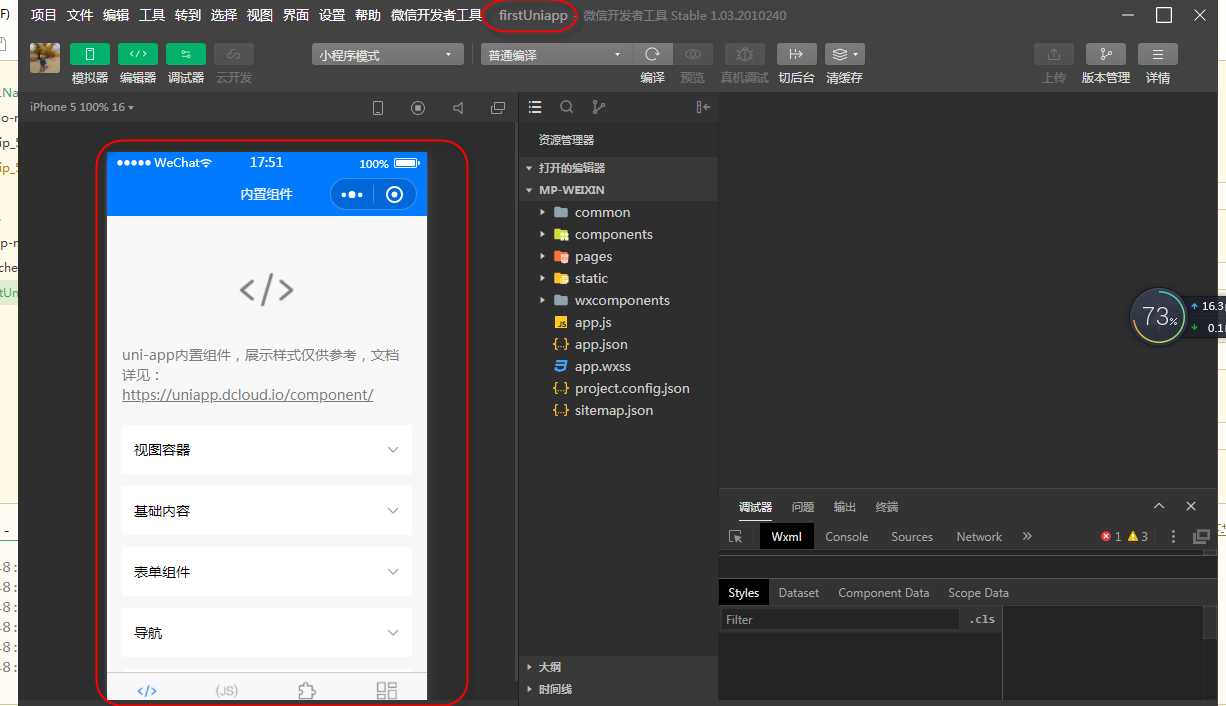The image size is (1226, 706).
Task: Toggle the 调试器 debugger panel button
Action: pyautogui.click(x=186, y=55)
